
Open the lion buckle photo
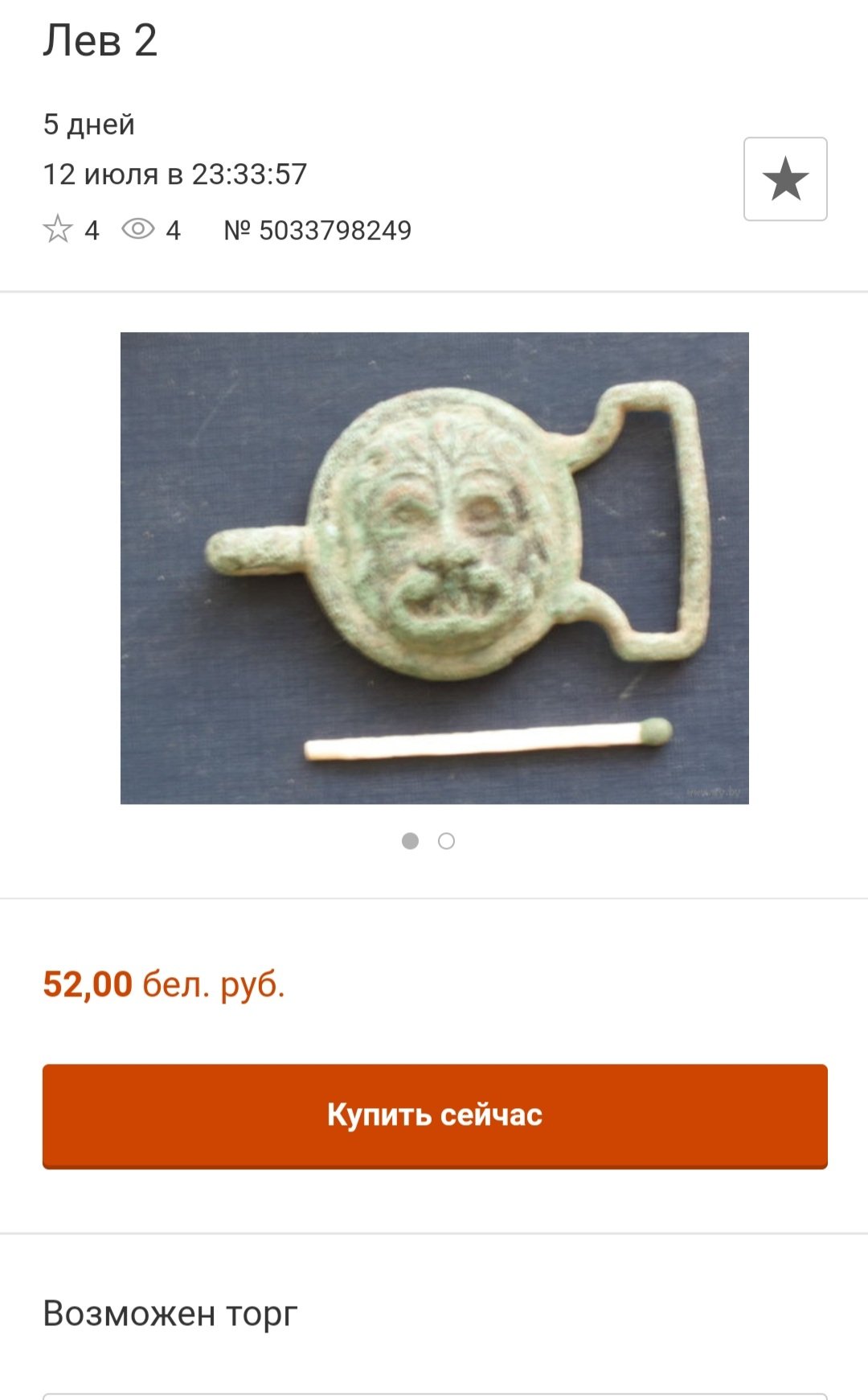(435, 568)
